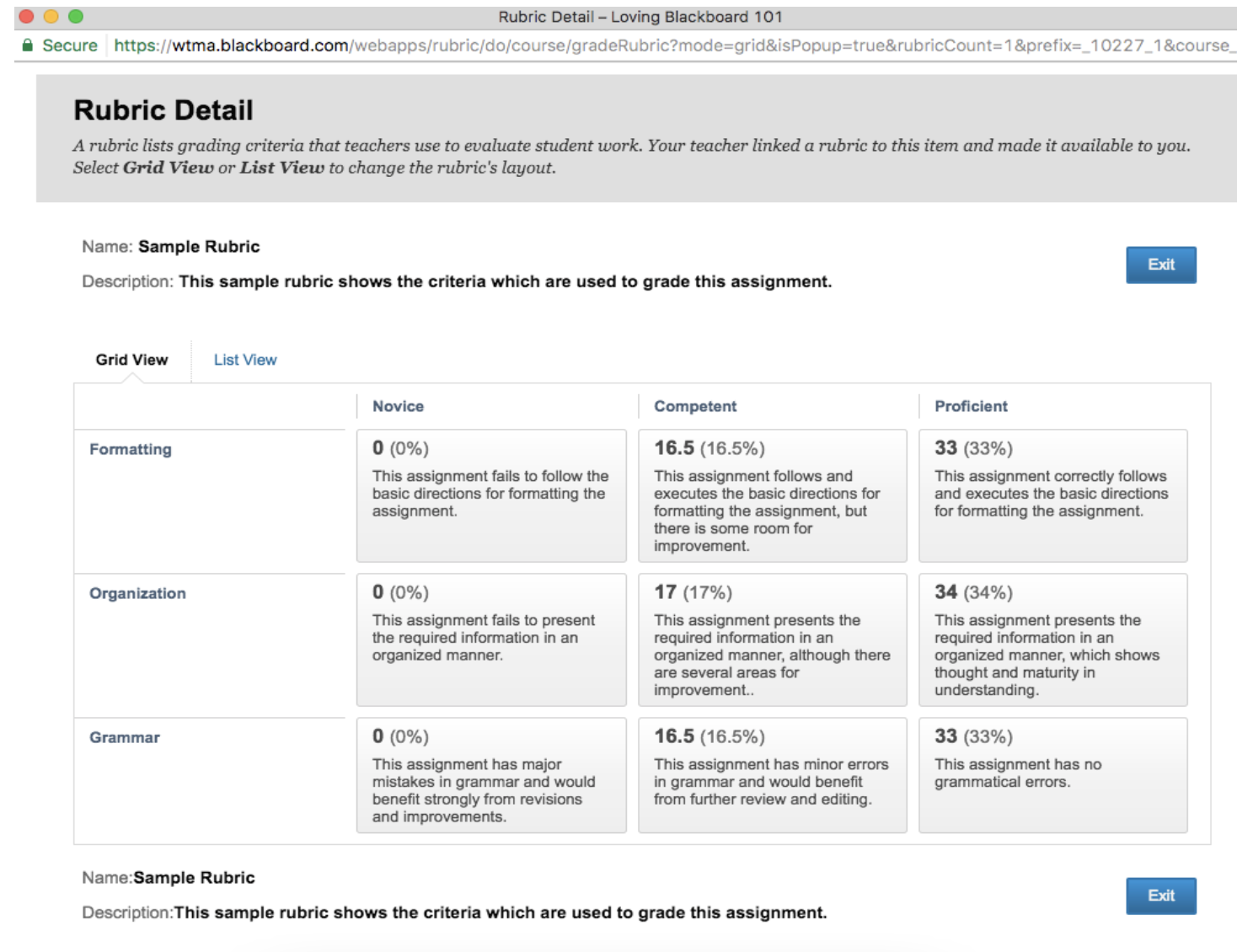Click the Competent column header
Viewport: 1237px width, 952px height.
click(x=695, y=406)
